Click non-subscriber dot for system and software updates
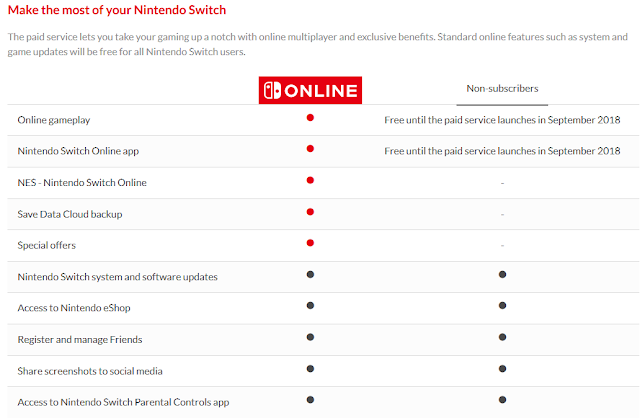Viewport: 640px width, 418px height. point(502,274)
